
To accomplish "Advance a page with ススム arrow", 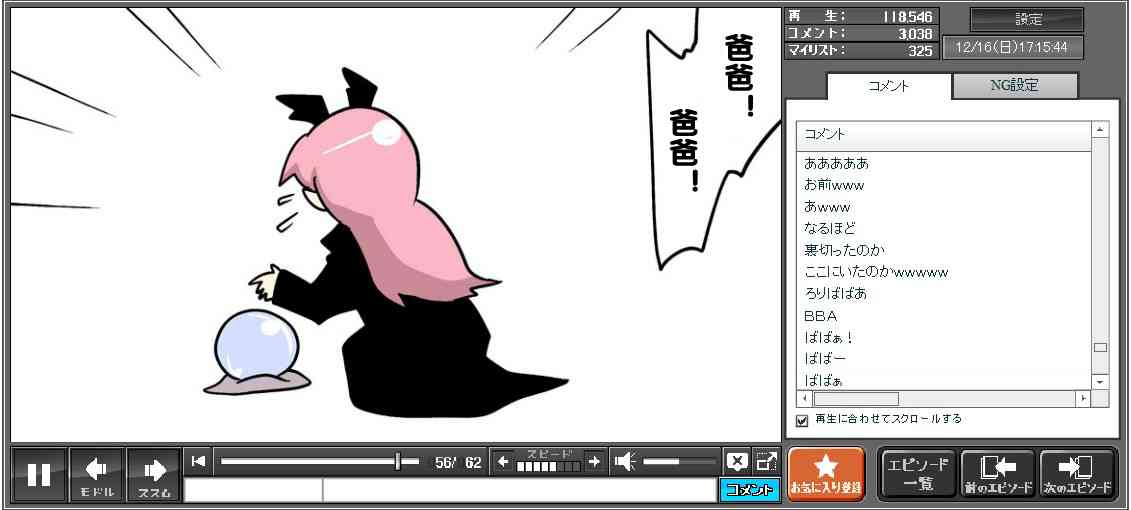I will coord(154,474).
